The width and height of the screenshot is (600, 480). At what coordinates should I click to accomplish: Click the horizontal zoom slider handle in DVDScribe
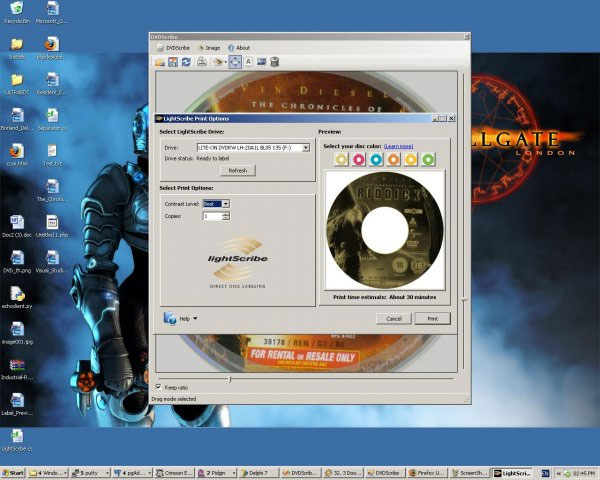click(x=230, y=379)
